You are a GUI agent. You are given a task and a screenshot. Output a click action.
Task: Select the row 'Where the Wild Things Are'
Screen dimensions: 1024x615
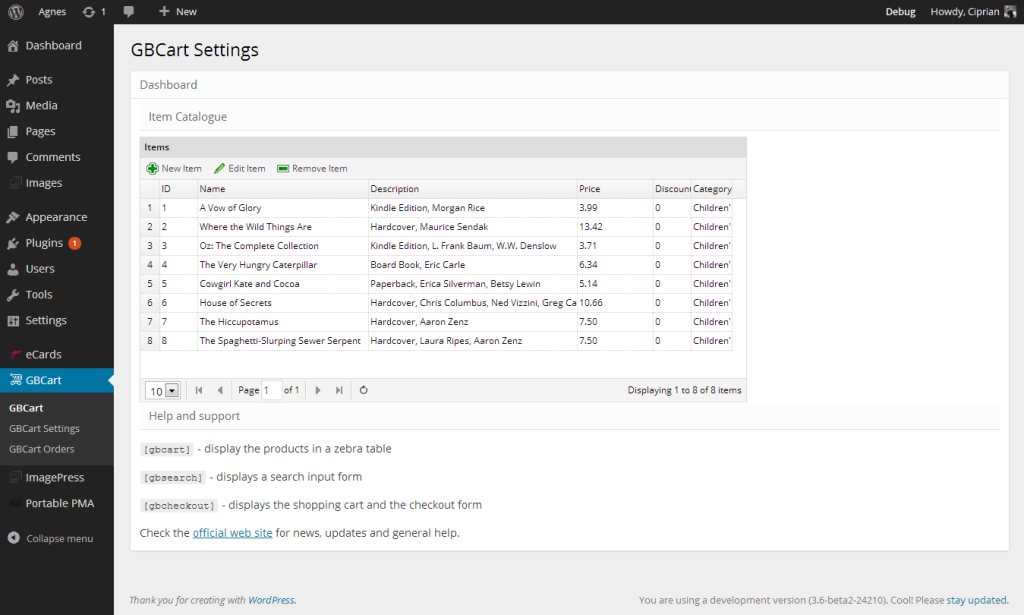pos(436,227)
